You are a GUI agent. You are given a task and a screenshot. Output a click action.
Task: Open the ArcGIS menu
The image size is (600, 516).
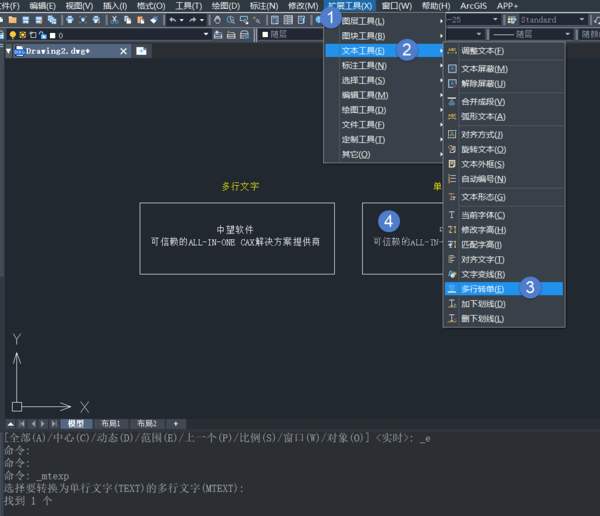(473, 6)
